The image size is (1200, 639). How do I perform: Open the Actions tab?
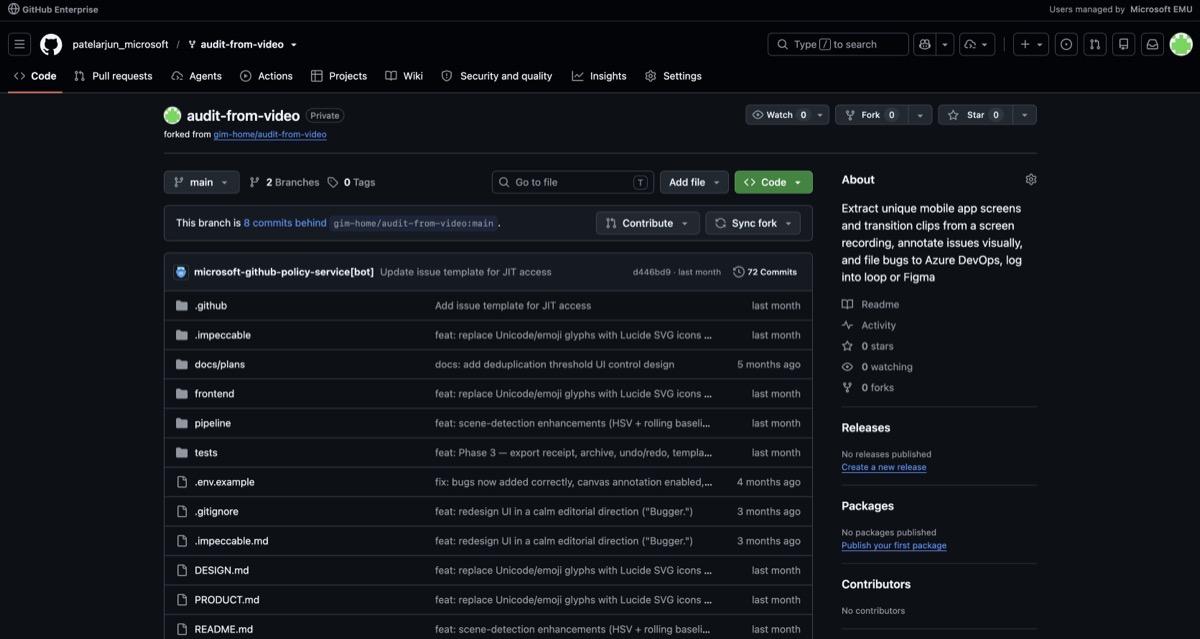click(266, 76)
